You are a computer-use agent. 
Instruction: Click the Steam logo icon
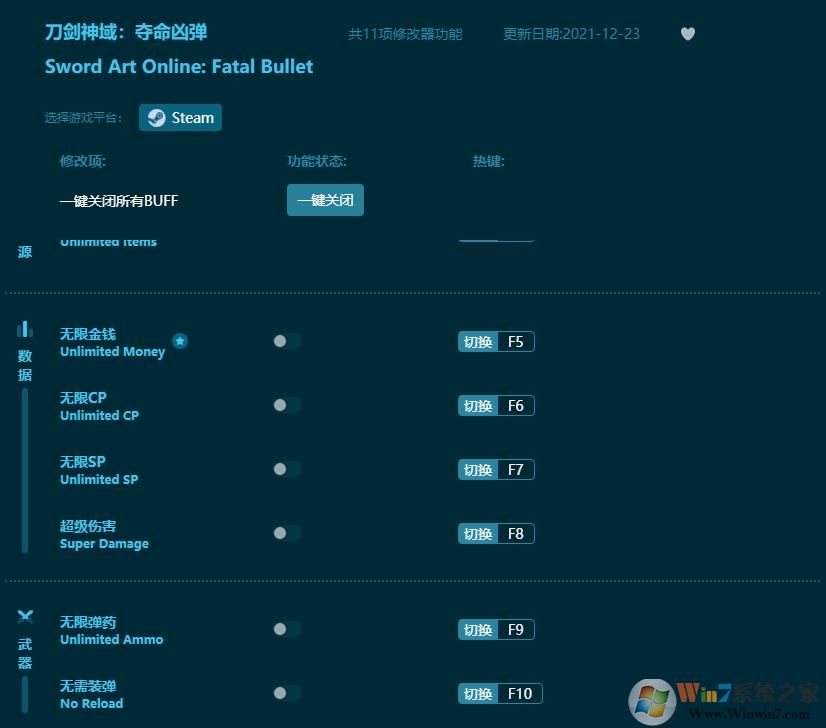click(156, 117)
